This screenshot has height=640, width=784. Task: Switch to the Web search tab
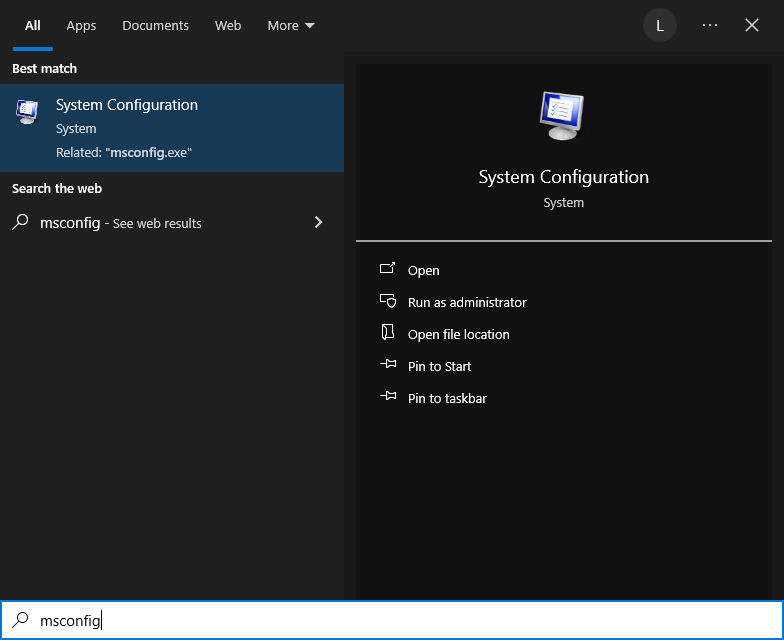(x=228, y=26)
